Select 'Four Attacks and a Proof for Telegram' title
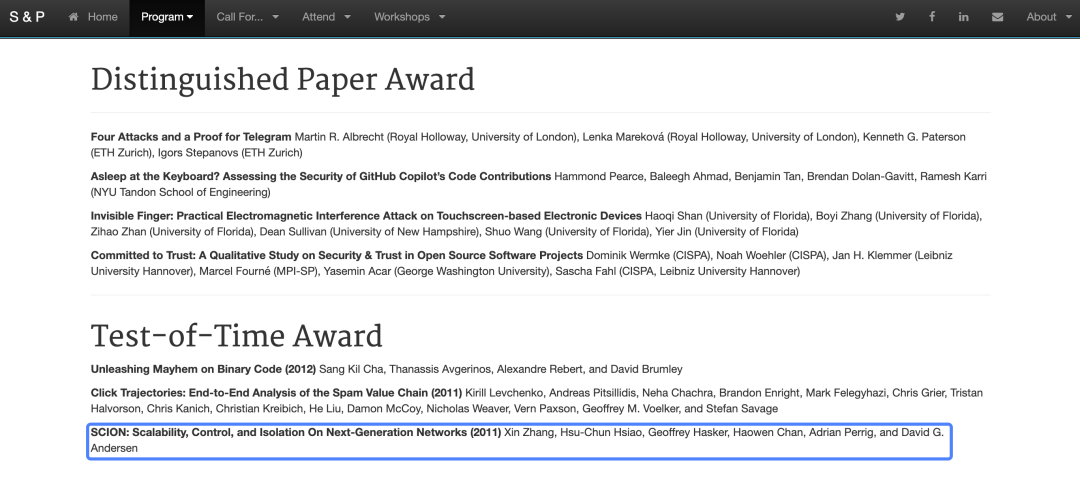 [191, 137]
